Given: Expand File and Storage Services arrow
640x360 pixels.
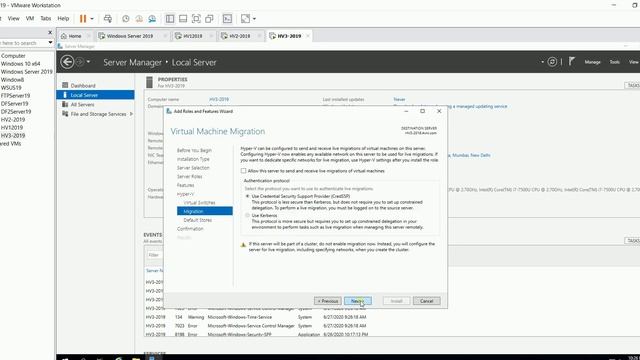Looking at the screenshot, I should click(131, 114).
